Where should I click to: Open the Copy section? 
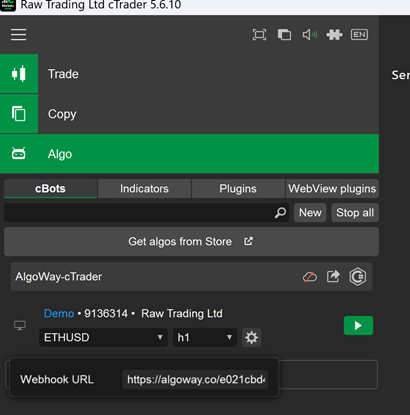pos(189,114)
